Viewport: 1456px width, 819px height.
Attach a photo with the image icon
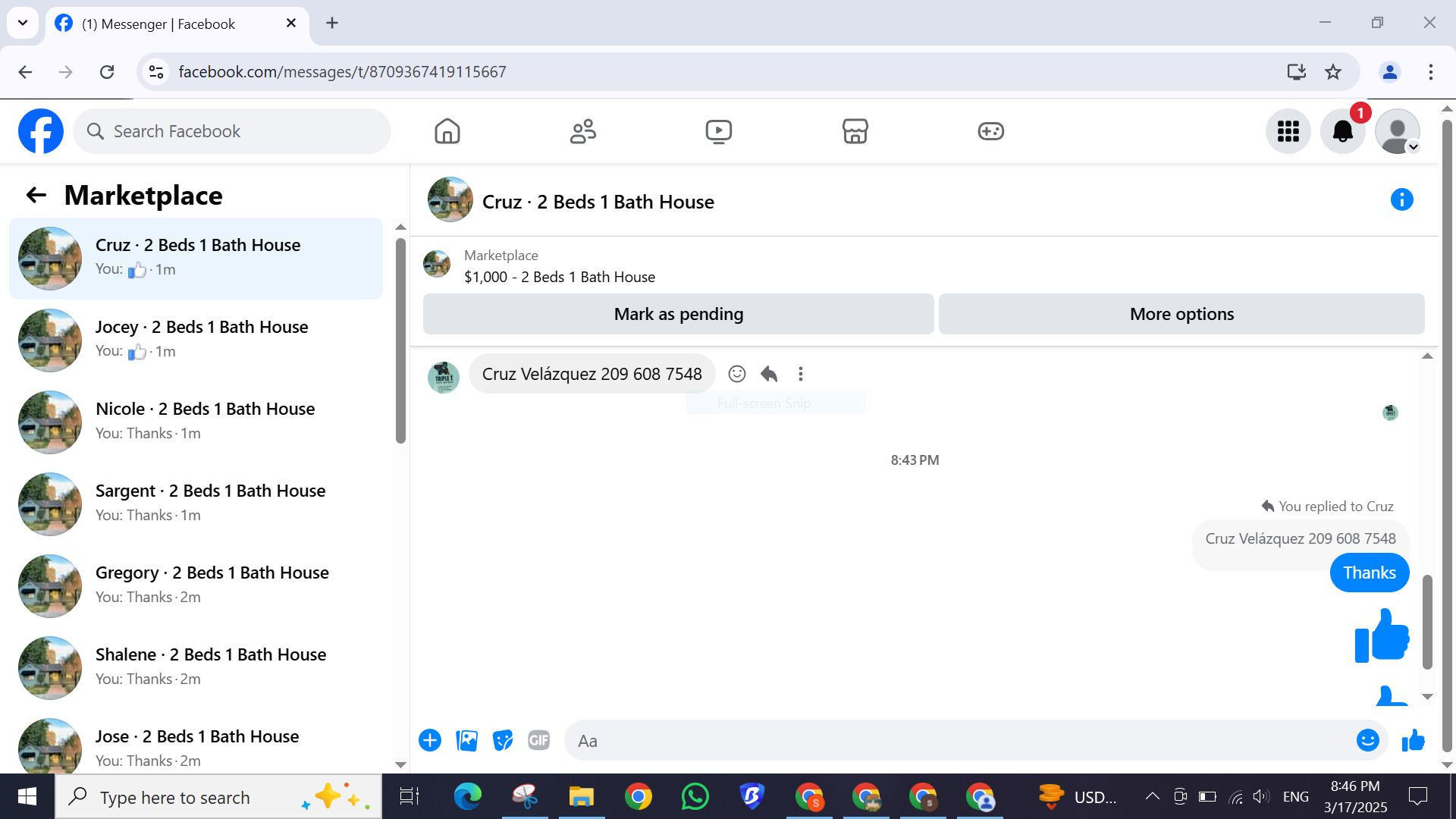[466, 740]
